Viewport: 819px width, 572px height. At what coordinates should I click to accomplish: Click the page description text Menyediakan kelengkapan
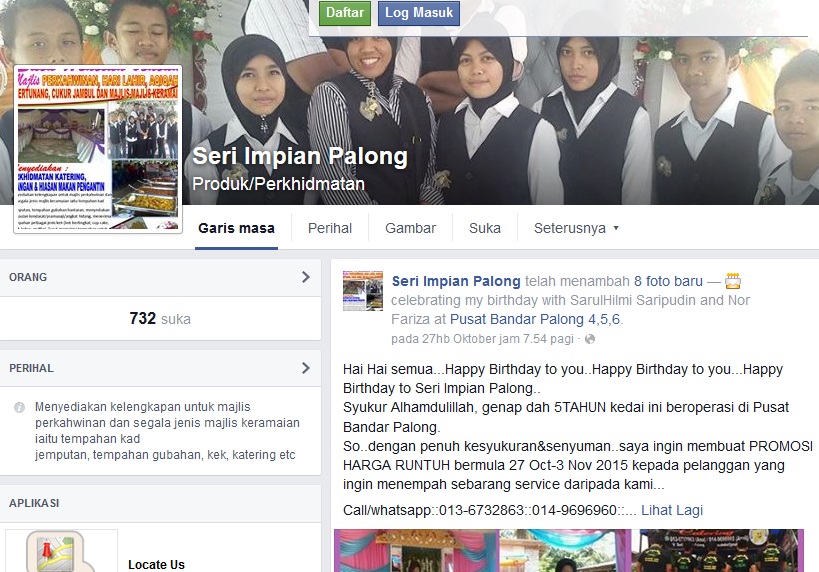tap(167, 430)
